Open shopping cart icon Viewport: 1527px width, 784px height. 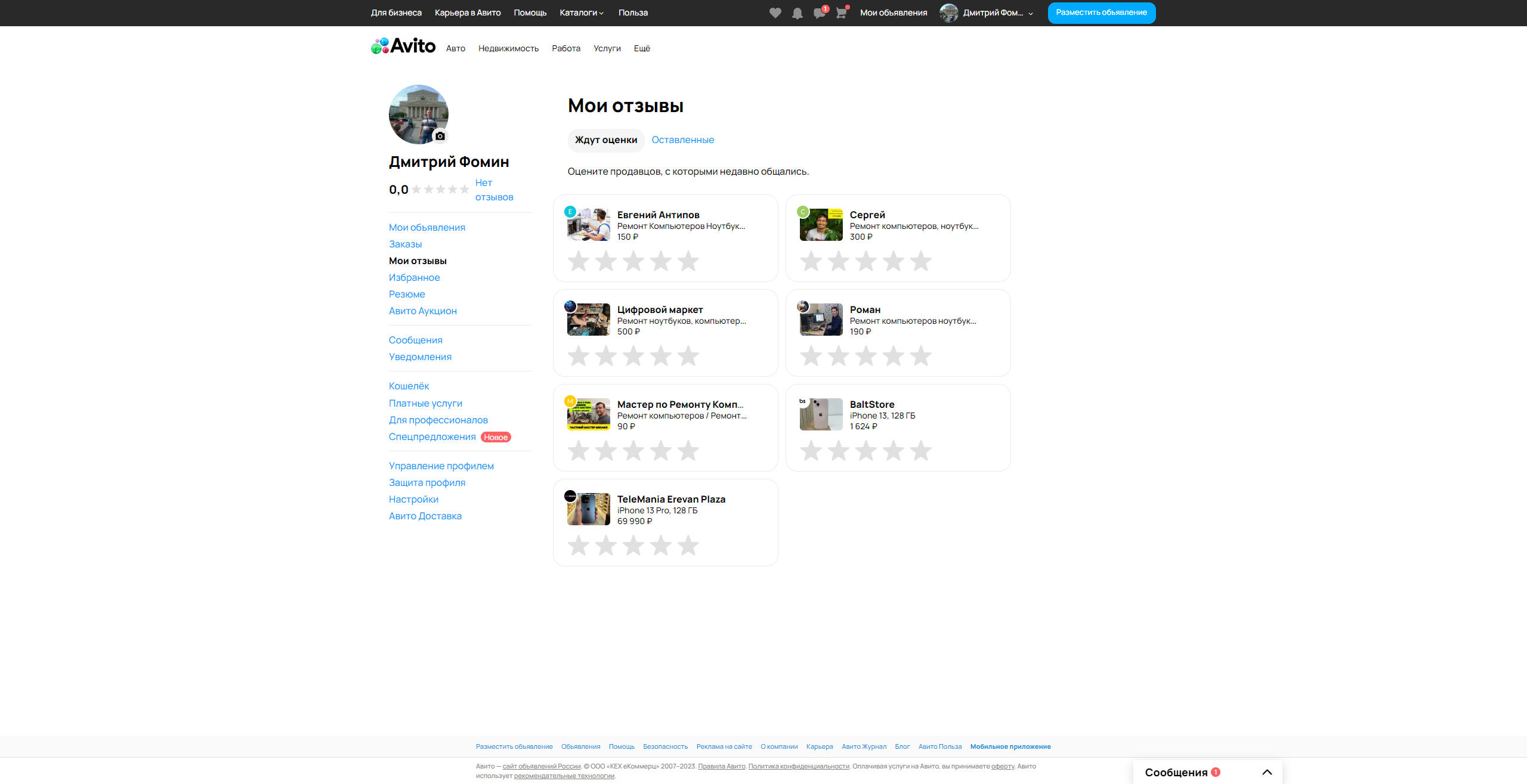[x=841, y=13]
